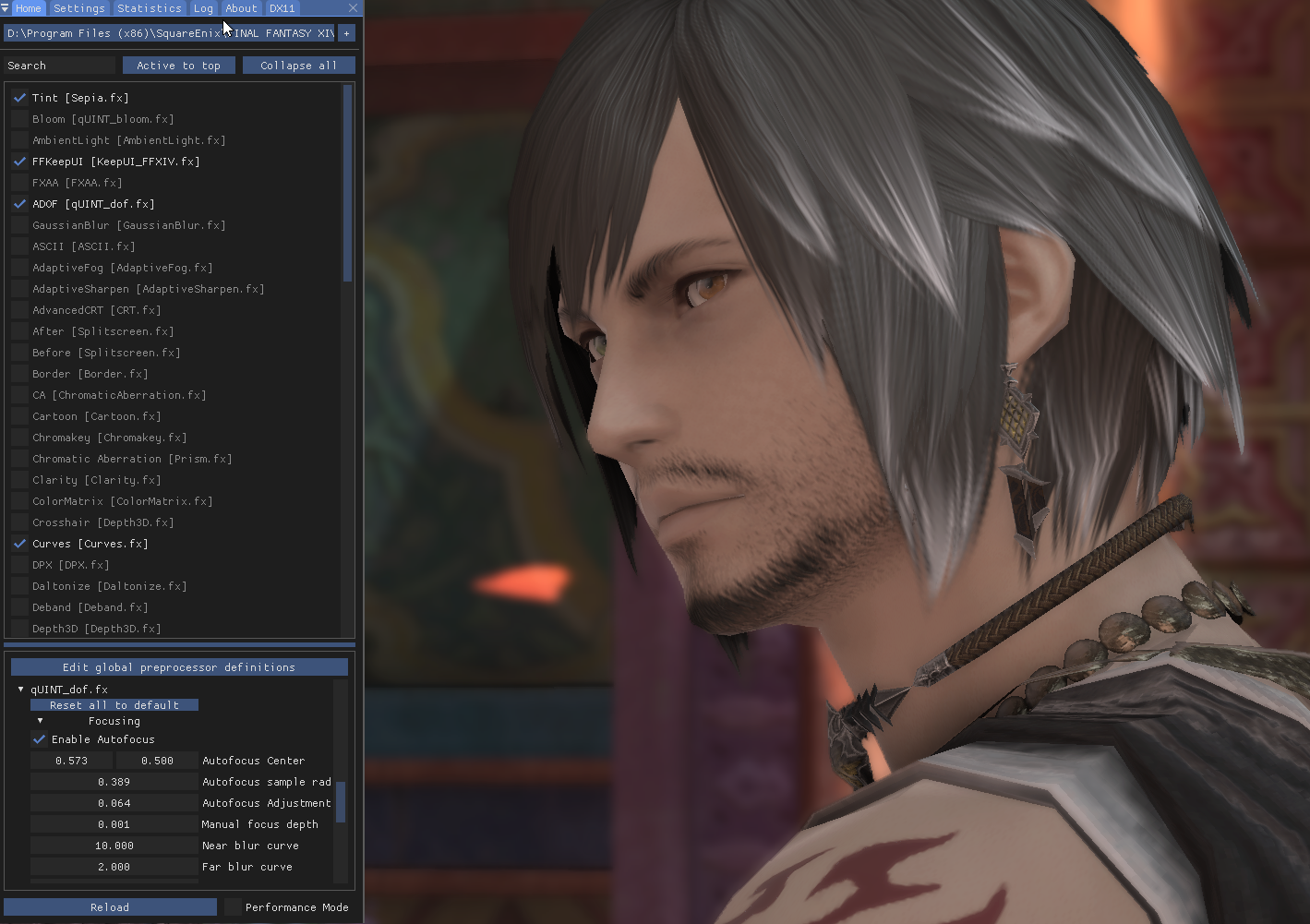Disable the FFKeepUI effect checkbox
1310x924 pixels.
pos(19,161)
